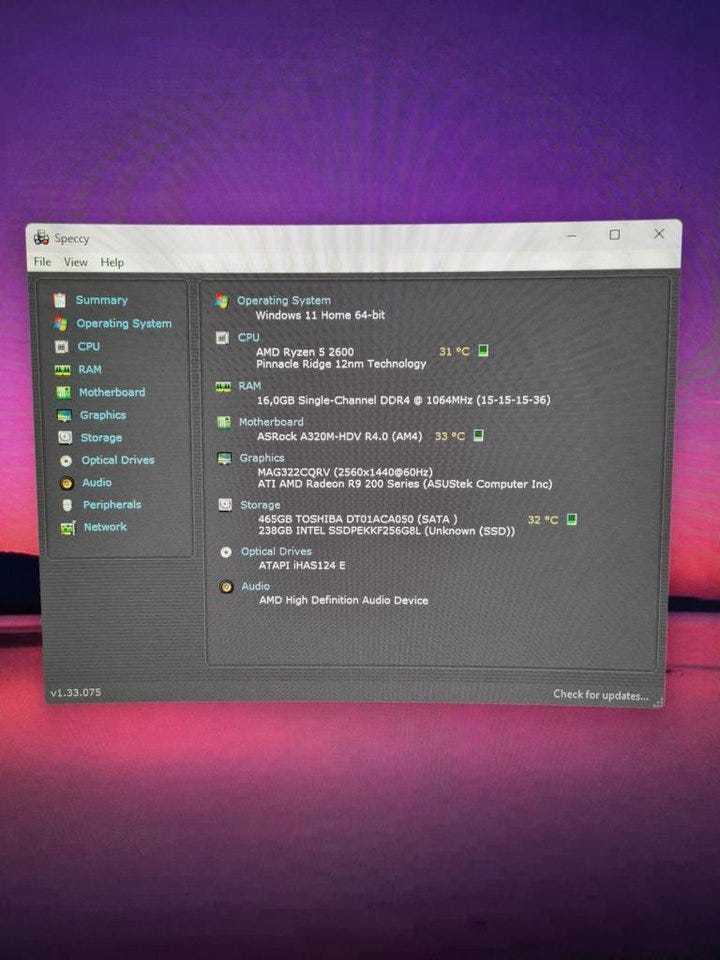Select Summary in the sidebar
Viewport: 720px width, 960px height.
click(102, 300)
